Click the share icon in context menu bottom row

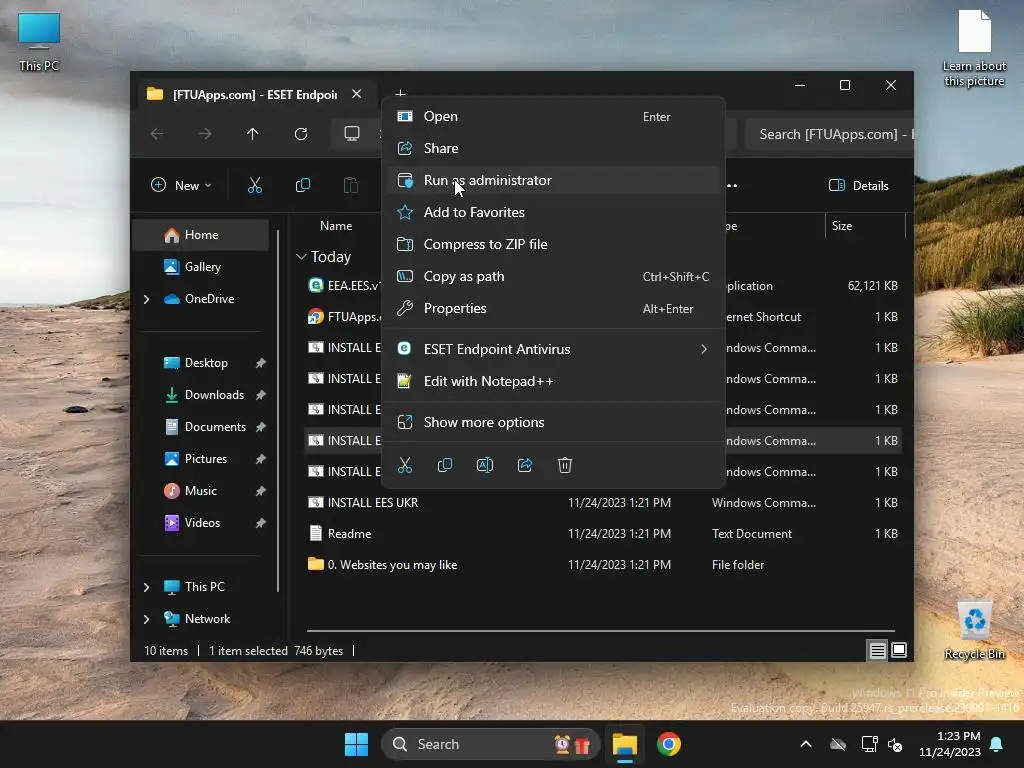pos(525,465)
